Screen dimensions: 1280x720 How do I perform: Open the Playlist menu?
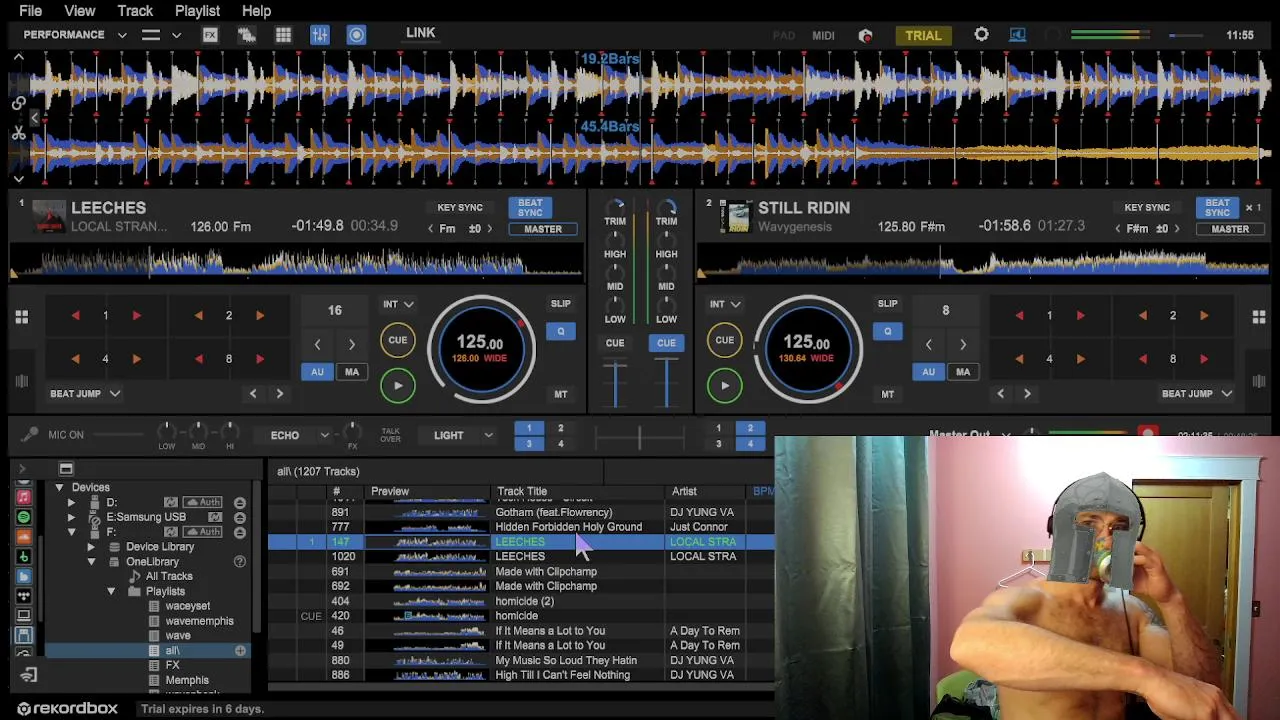click(x=197, y=11)
